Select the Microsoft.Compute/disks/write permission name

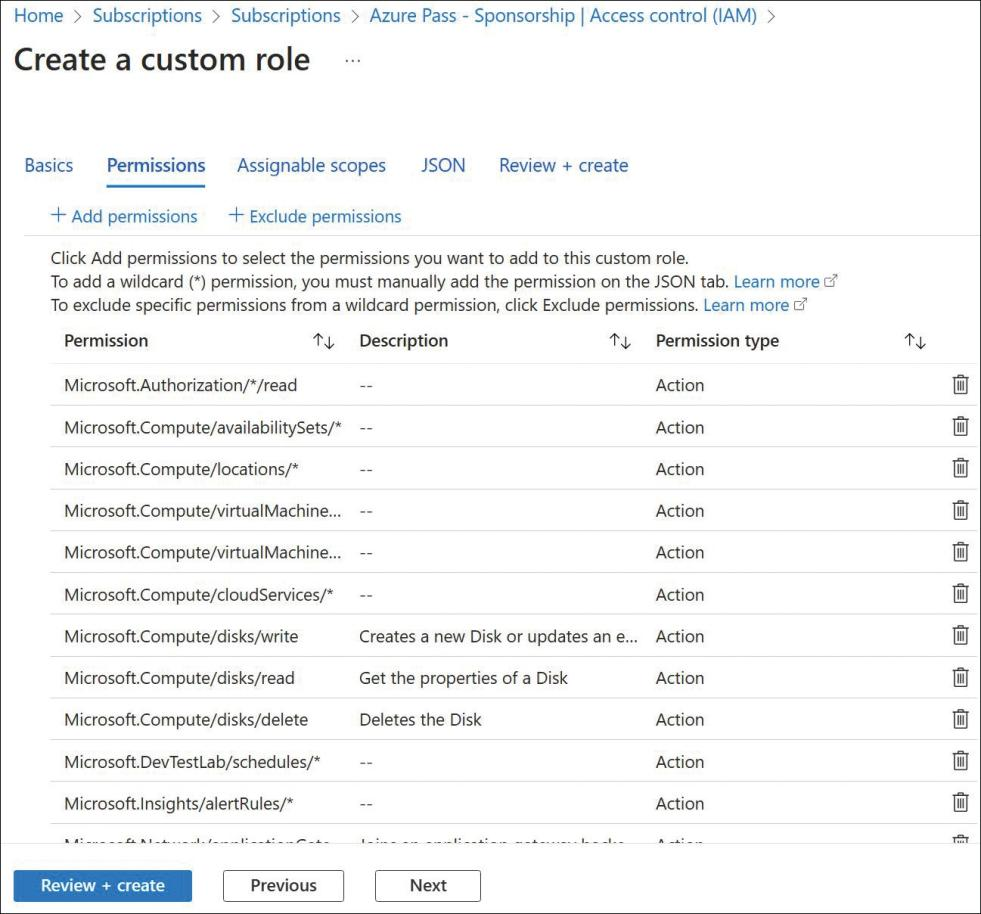click(181, 636)
